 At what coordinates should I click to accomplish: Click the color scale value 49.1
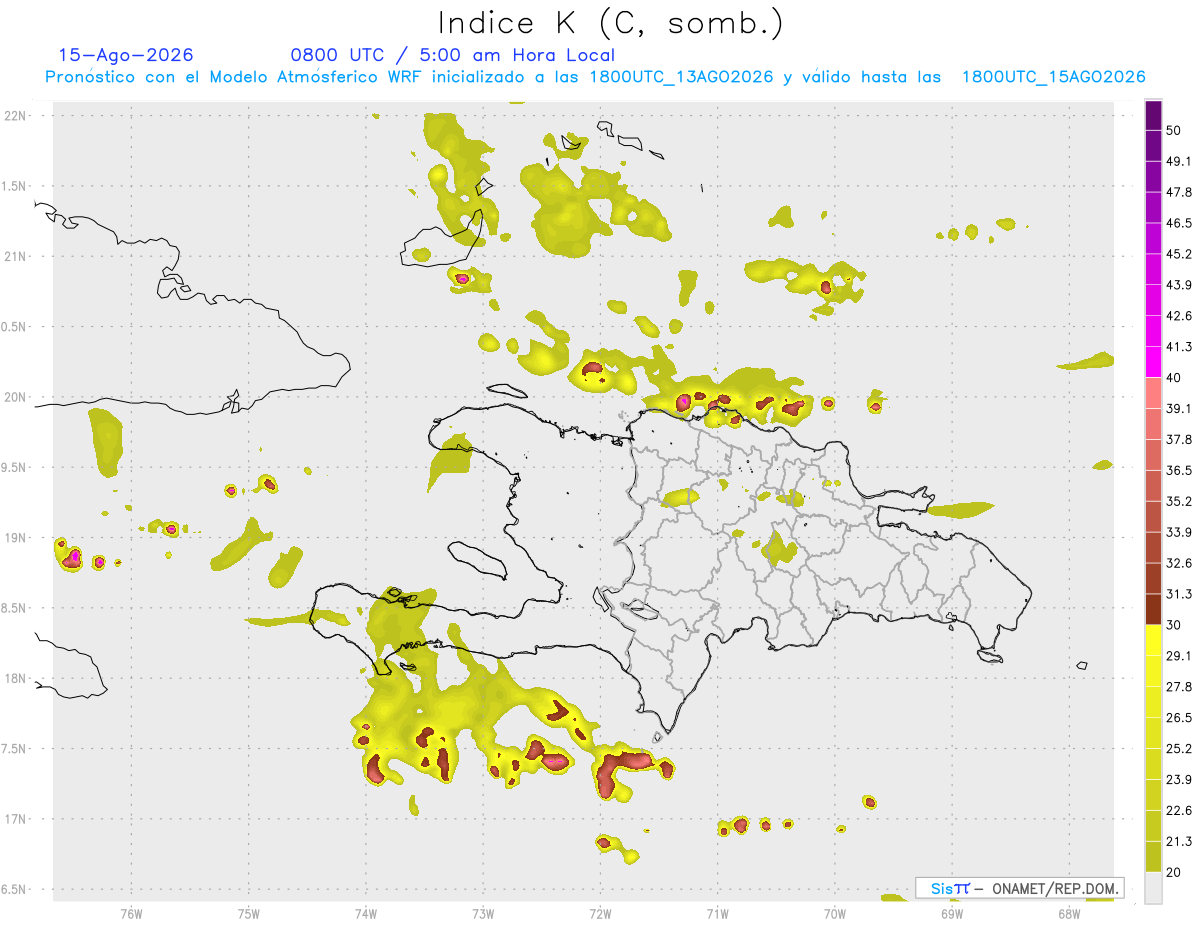point(1179,161)
